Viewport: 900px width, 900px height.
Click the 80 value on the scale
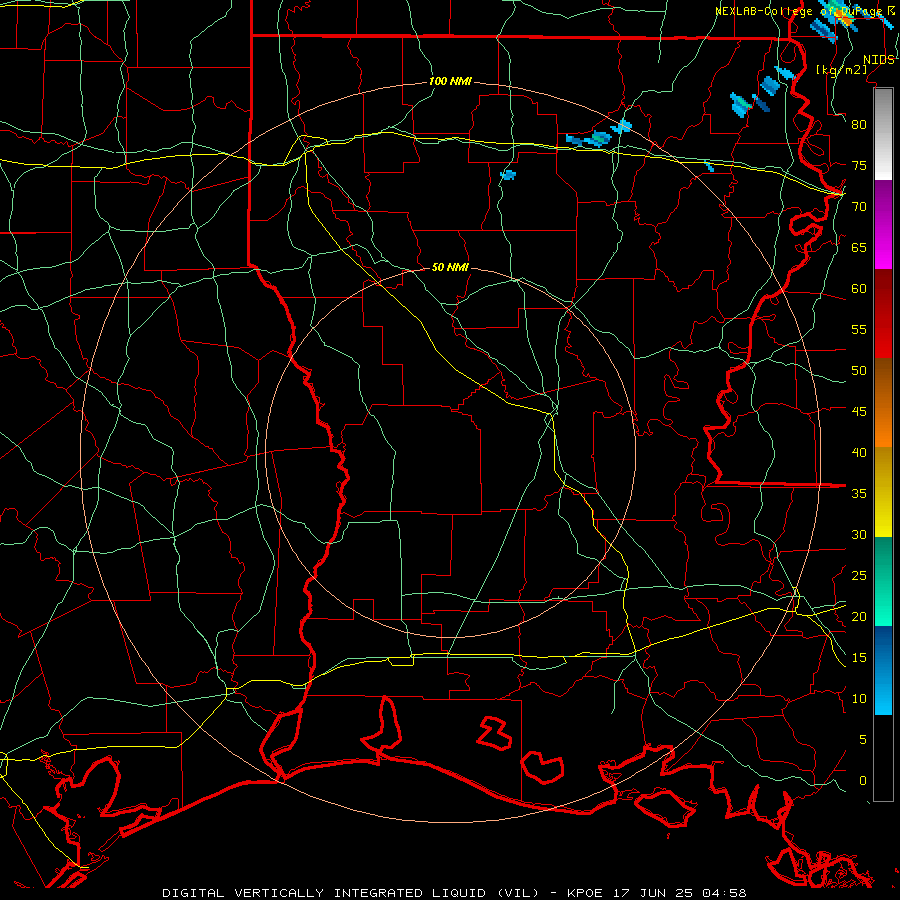click(x=859, y=125)
